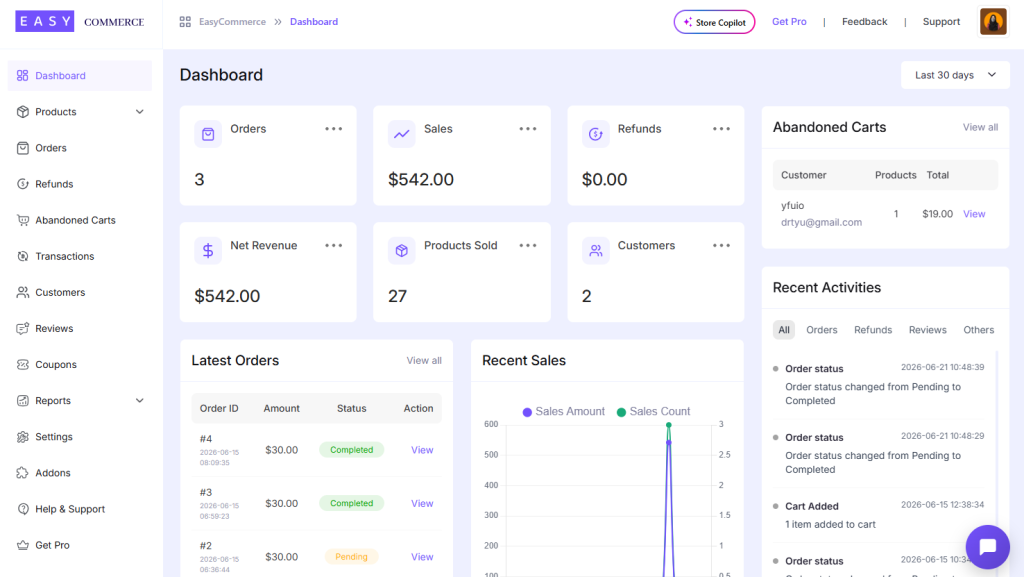This screenshot has height=577, width=1024.
Task: Expand the Reports sidebar submenu chevron
Action: coord(140,401)
